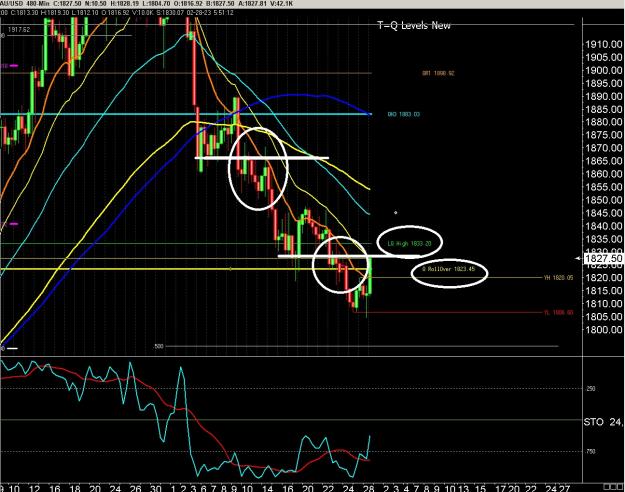
Task: Click date 13 on the time axis
Action: (464, 488)
